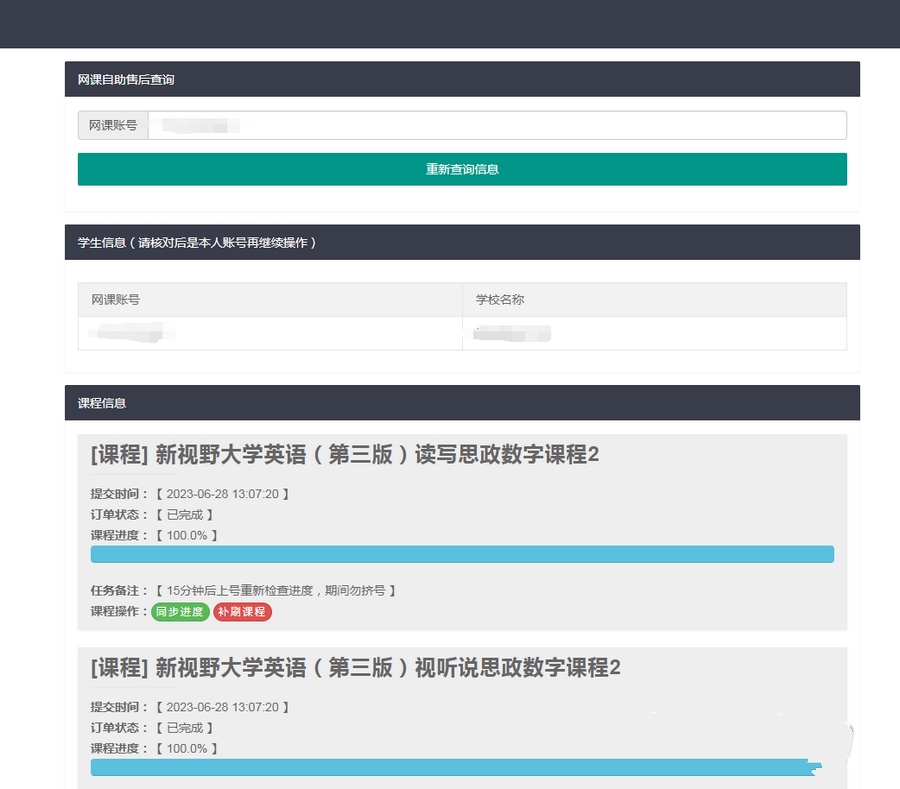Click the 提交时间 line of the first course
The width and height of the screenshot is (900, 789).
tap(190, 494)
